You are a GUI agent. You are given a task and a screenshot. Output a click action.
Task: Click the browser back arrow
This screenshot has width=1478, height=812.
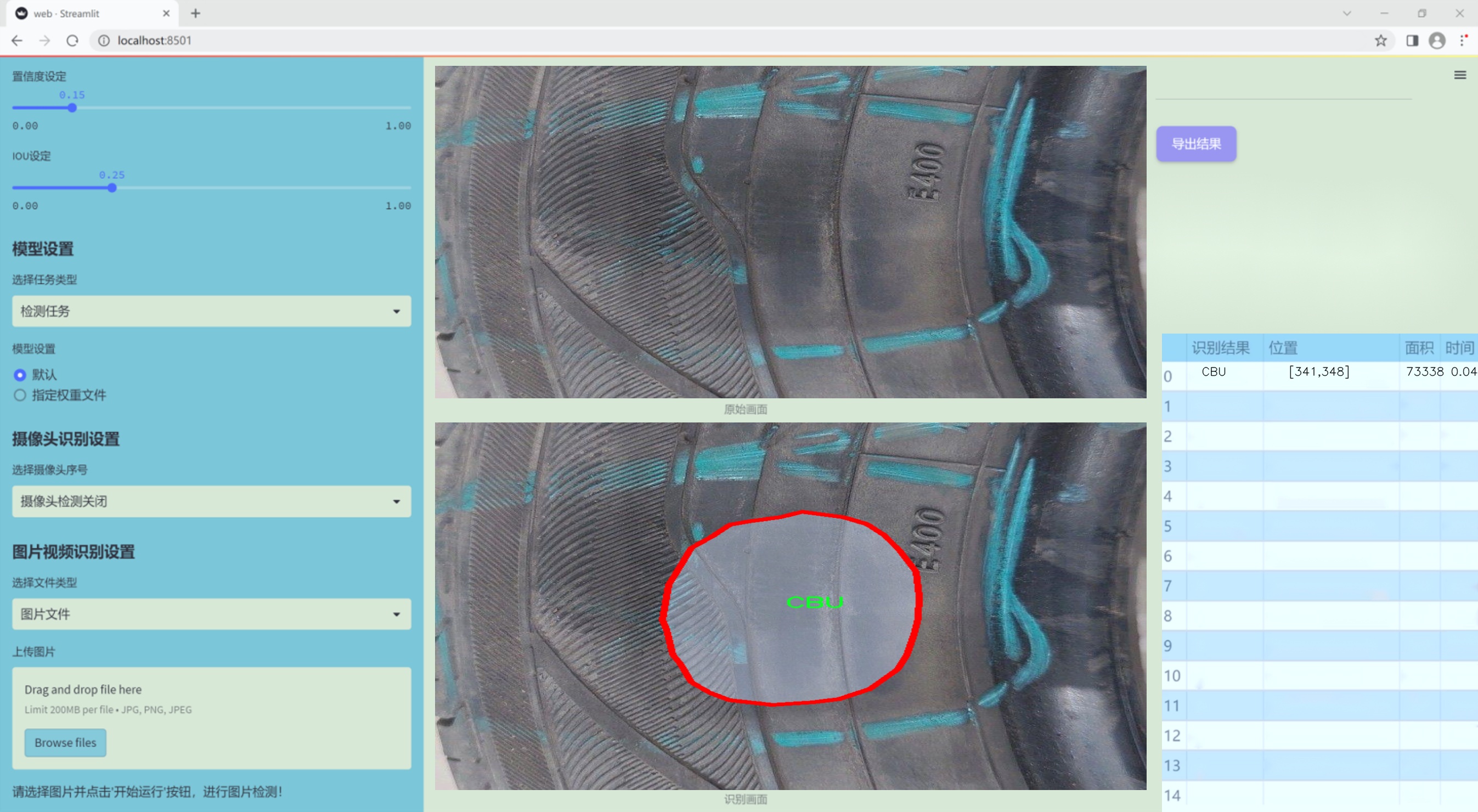pyautogui.click(x=16, y=41)
